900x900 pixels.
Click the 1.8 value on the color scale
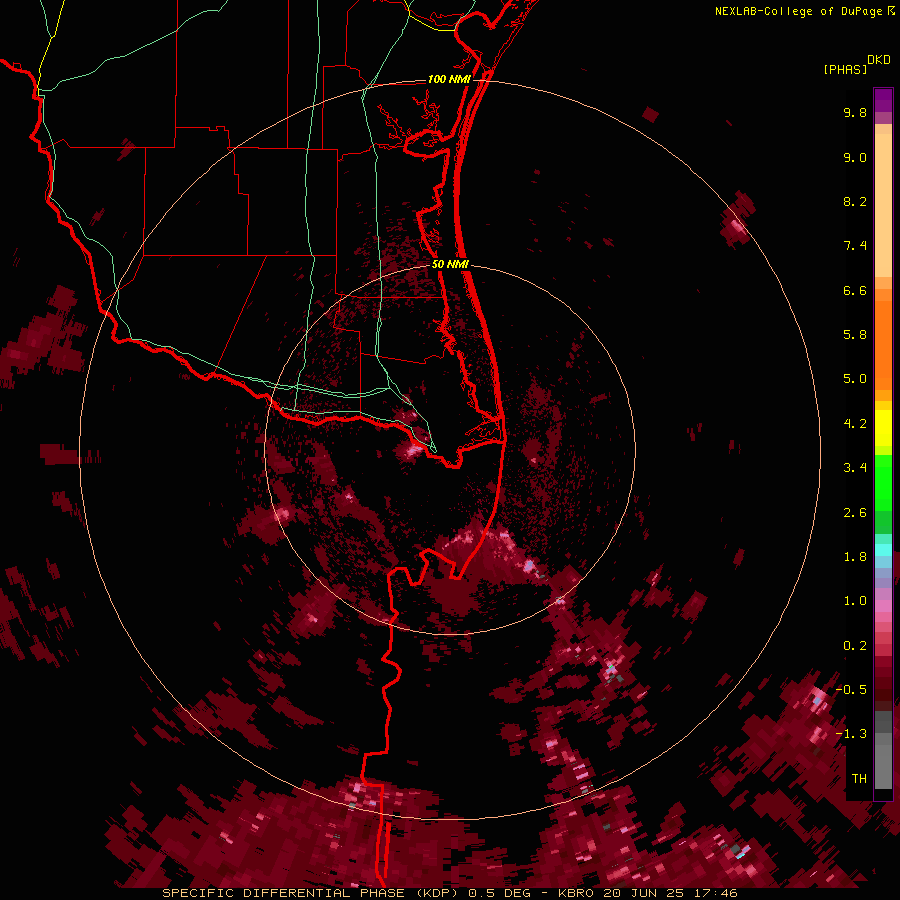[x=855, y=557]
